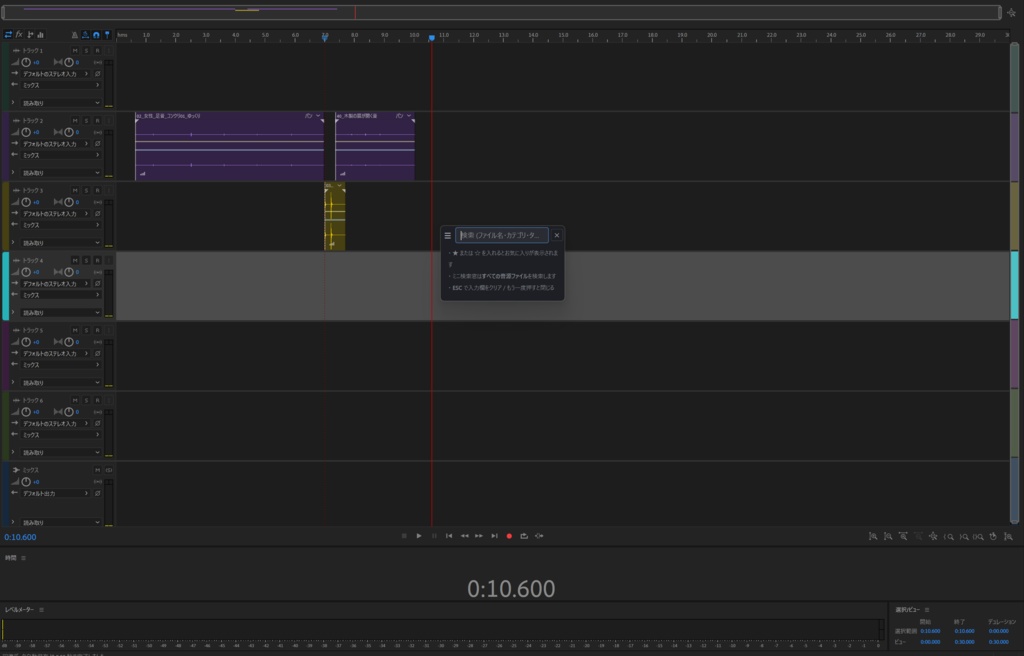Click Zoom In (Amplitude) icon
Image resolution: width=1024 pixels, height=656 pixels.
(x=872, y=536)
